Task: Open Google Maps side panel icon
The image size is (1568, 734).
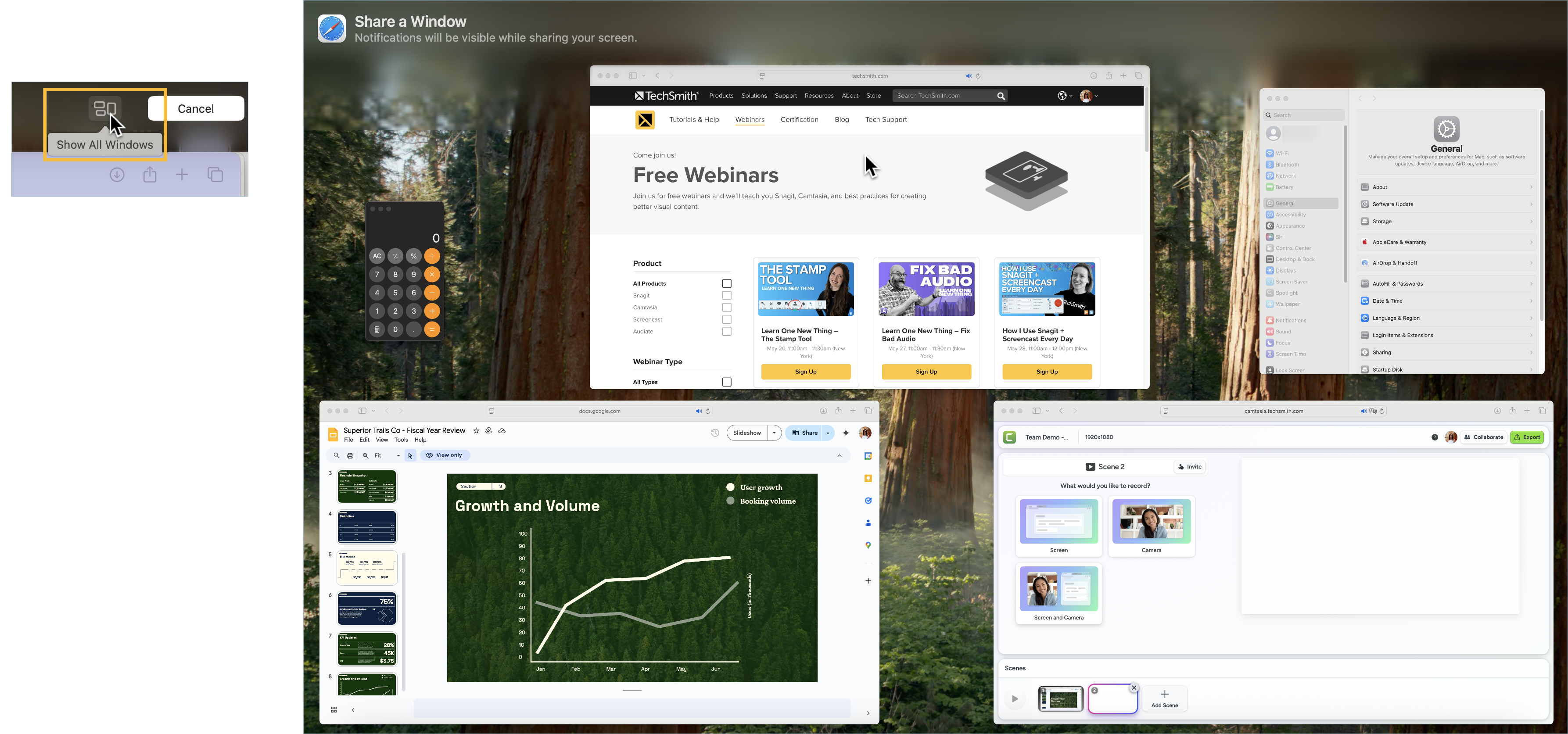Action: [x=868, y=545]
